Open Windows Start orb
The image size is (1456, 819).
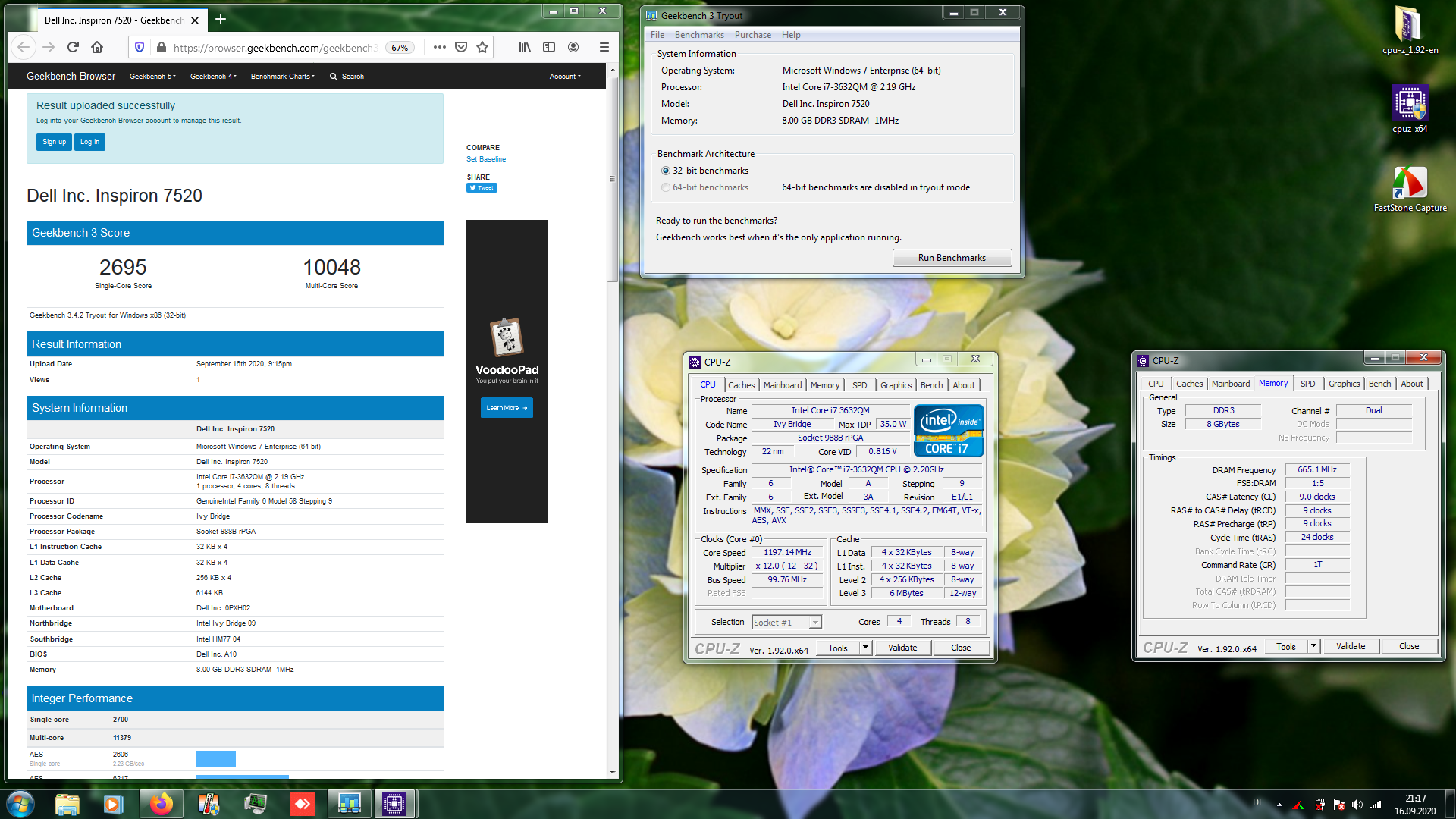pos(20,804)
